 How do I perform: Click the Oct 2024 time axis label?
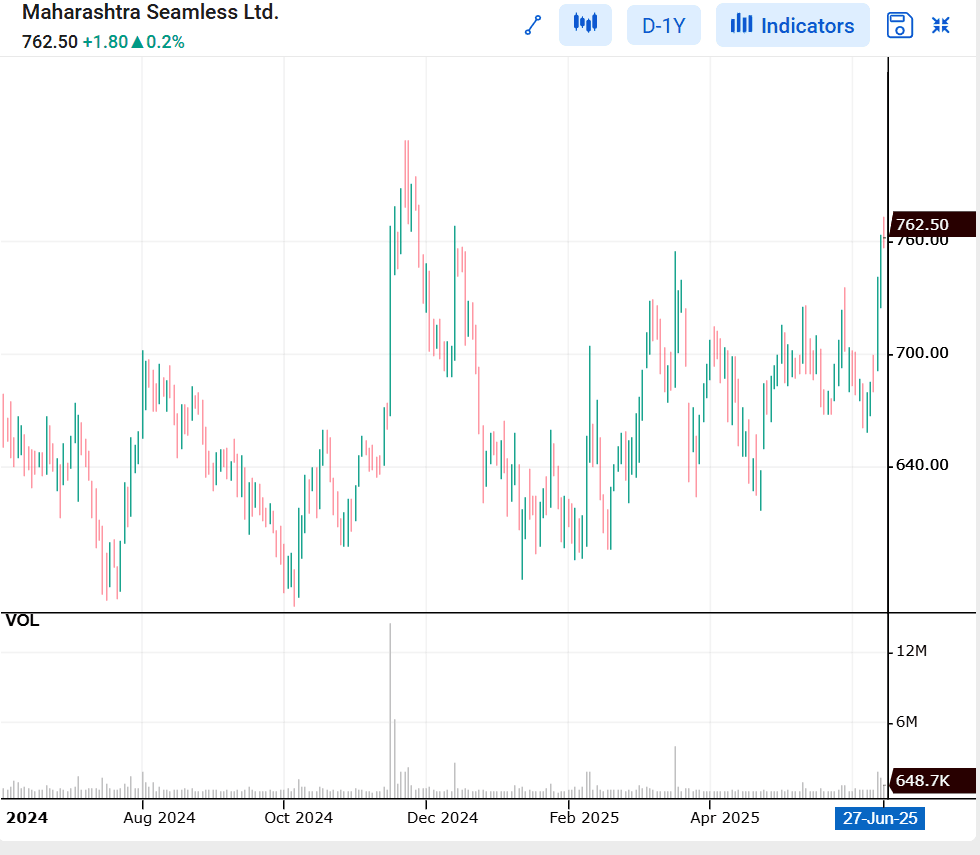(299, 818)
